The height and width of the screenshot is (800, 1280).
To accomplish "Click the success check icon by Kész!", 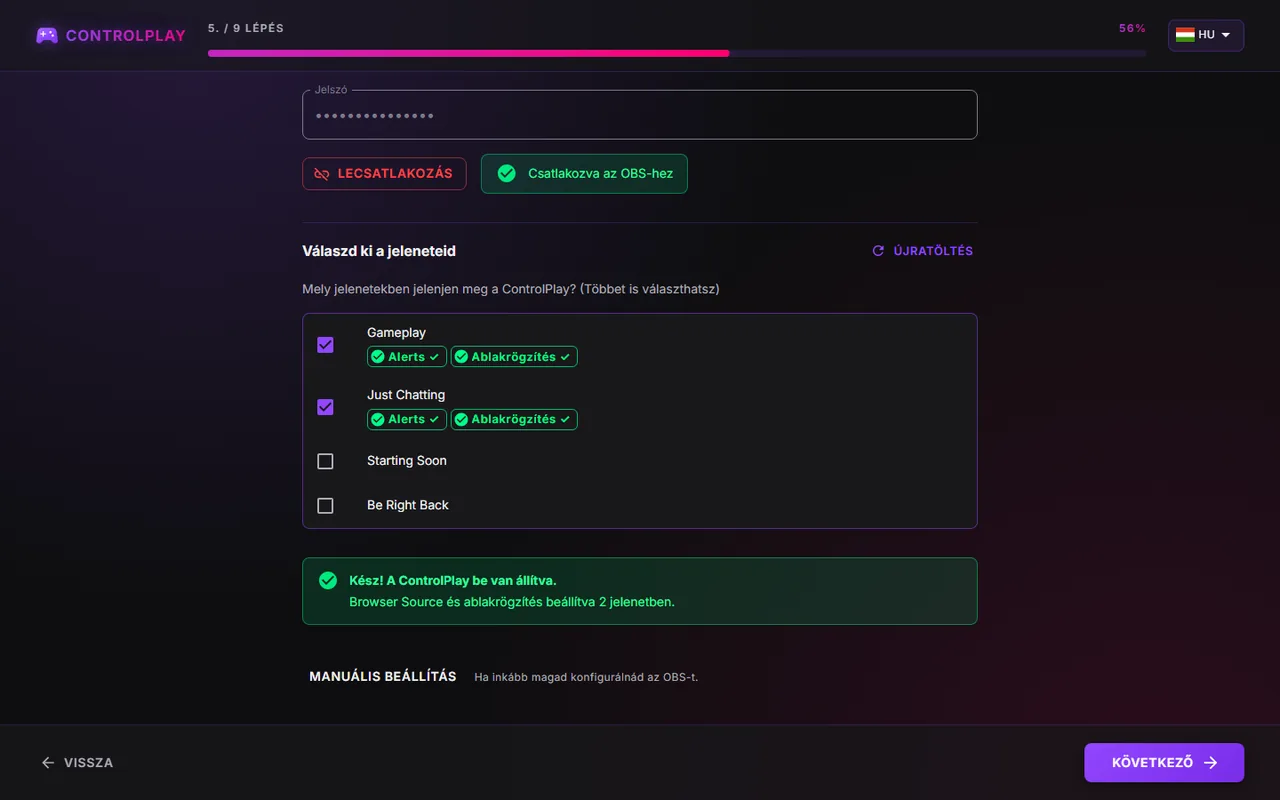I will tap(328, 581).
